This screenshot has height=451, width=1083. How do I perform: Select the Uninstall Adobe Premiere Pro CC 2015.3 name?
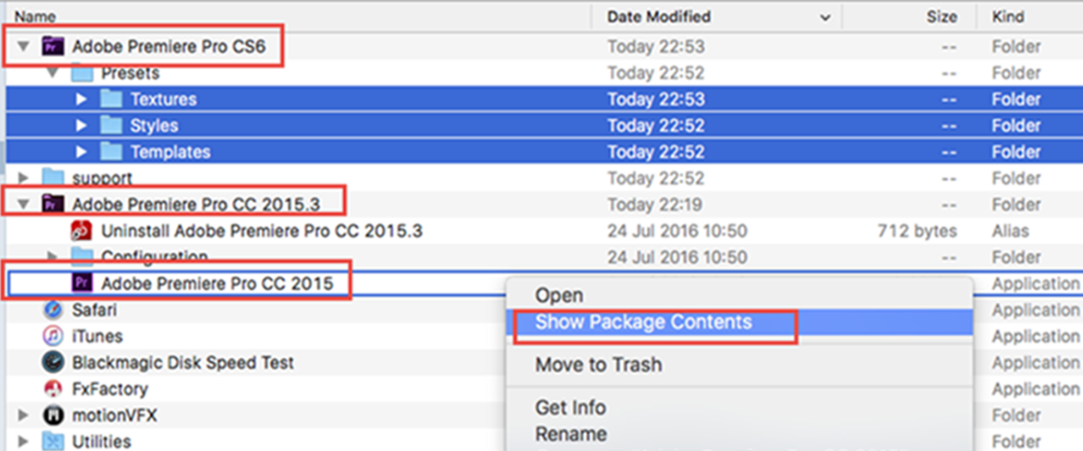(x=262, y=231)
